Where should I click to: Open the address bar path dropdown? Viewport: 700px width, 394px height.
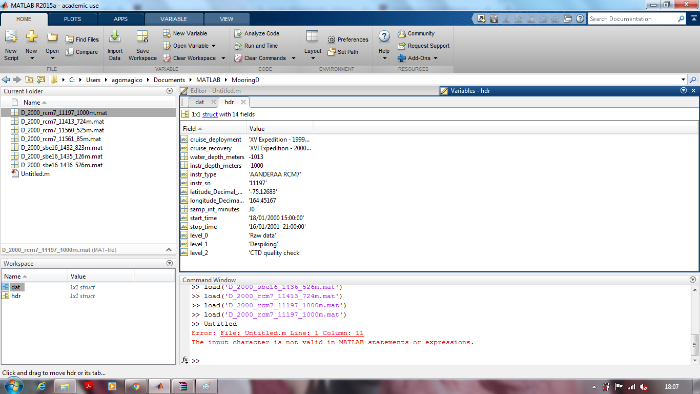coord(683,79)
